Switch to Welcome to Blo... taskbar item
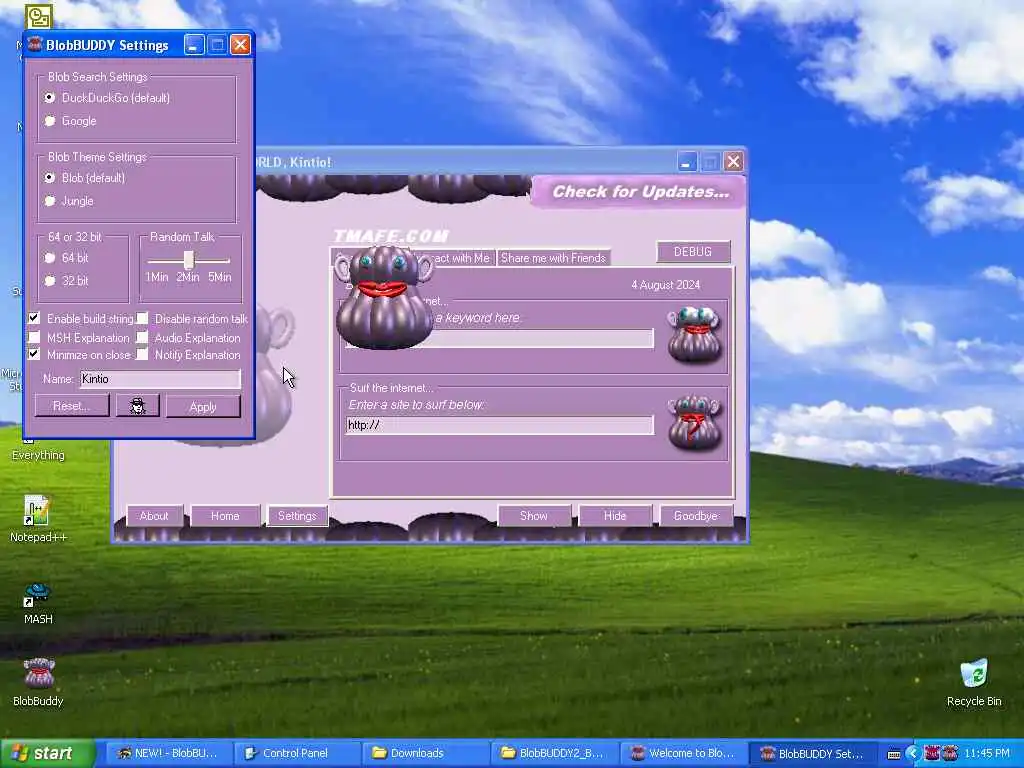This screenshot has width=1024, height=768. [682, 754]
